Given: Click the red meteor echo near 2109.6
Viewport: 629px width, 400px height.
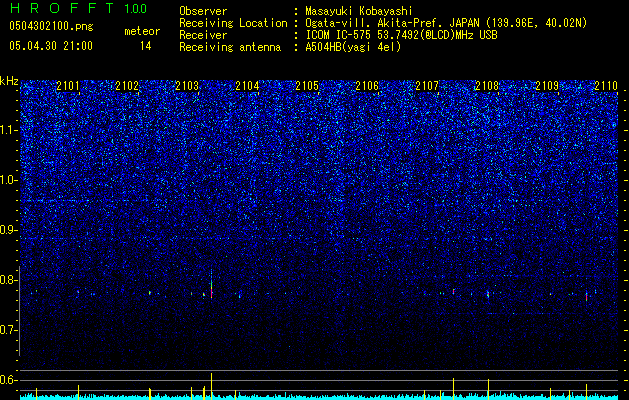Looking at the screenshot, I should [x=586, y=296].
